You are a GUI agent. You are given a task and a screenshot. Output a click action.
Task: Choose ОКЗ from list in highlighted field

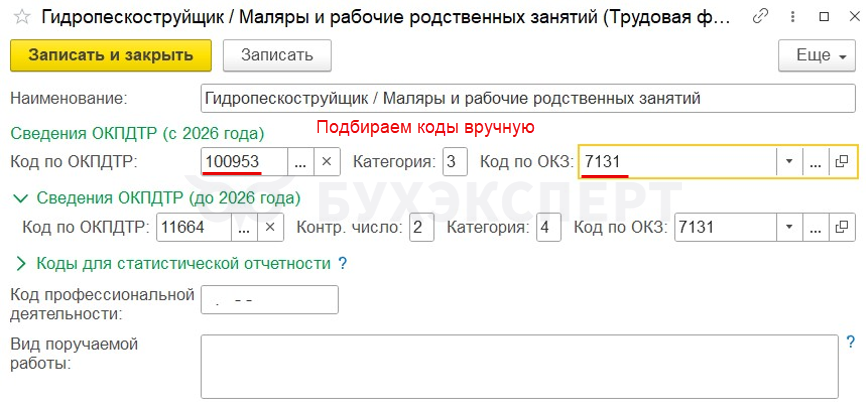click(817, 161)
